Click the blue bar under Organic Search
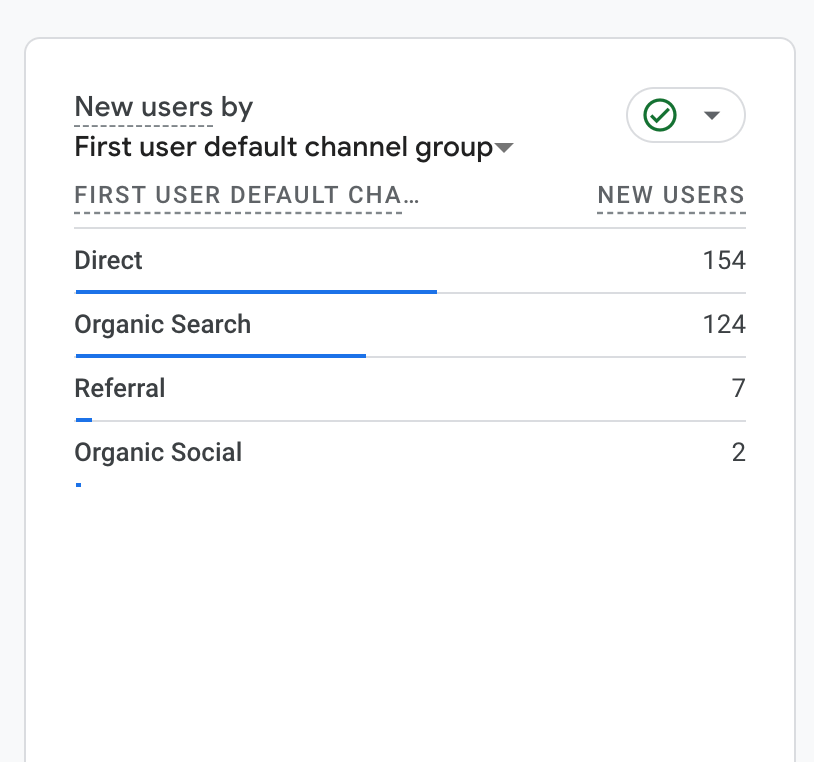This screenshot has height=762, width=814. click(221, 355)
